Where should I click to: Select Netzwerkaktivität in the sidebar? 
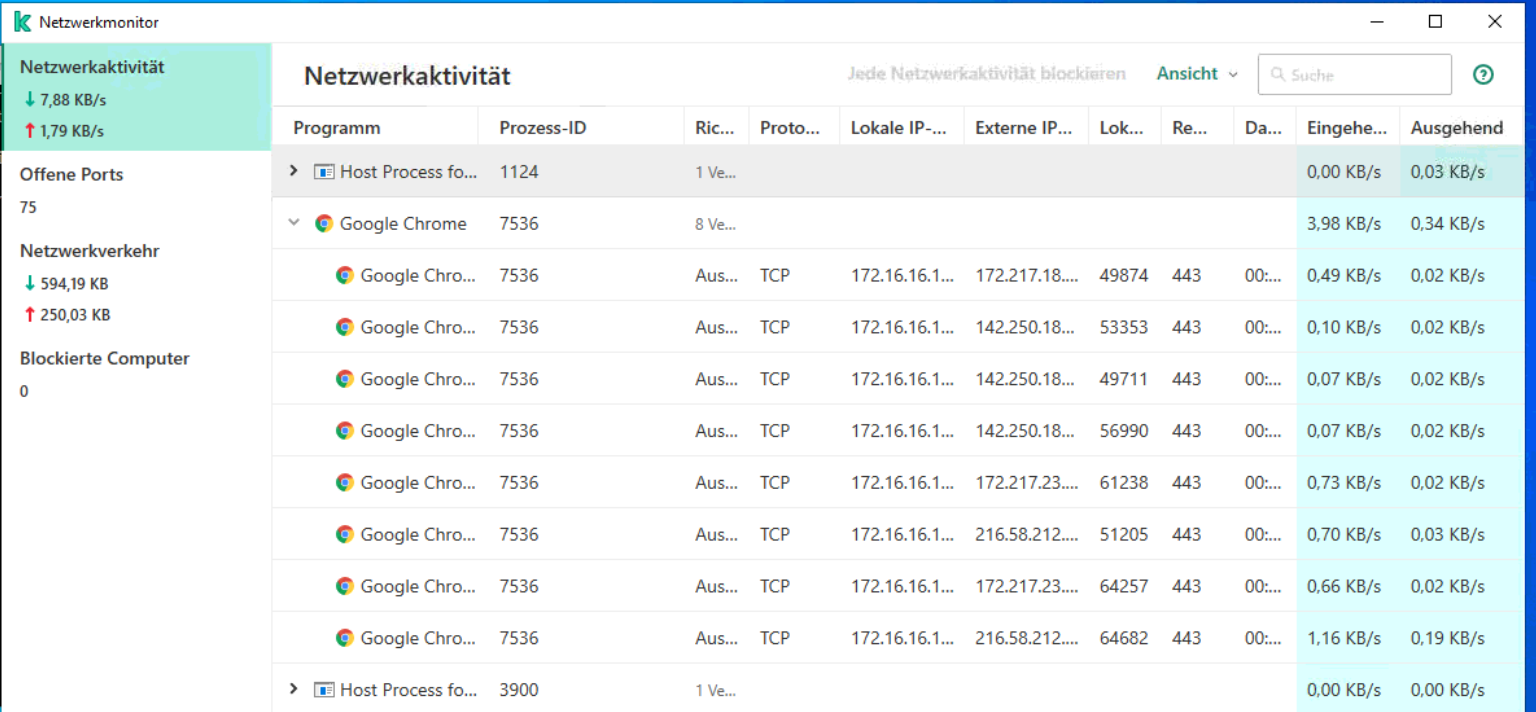pos(92,68)
